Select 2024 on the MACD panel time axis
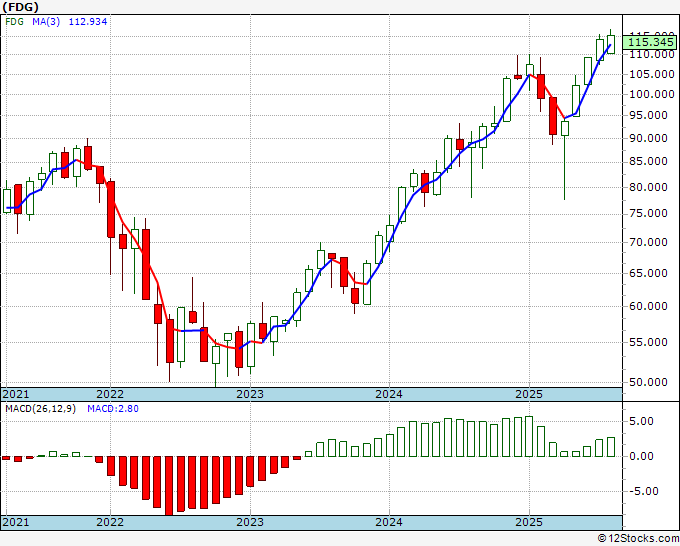The width and height of the screenshot is (680, 546). tap(389, 522)
